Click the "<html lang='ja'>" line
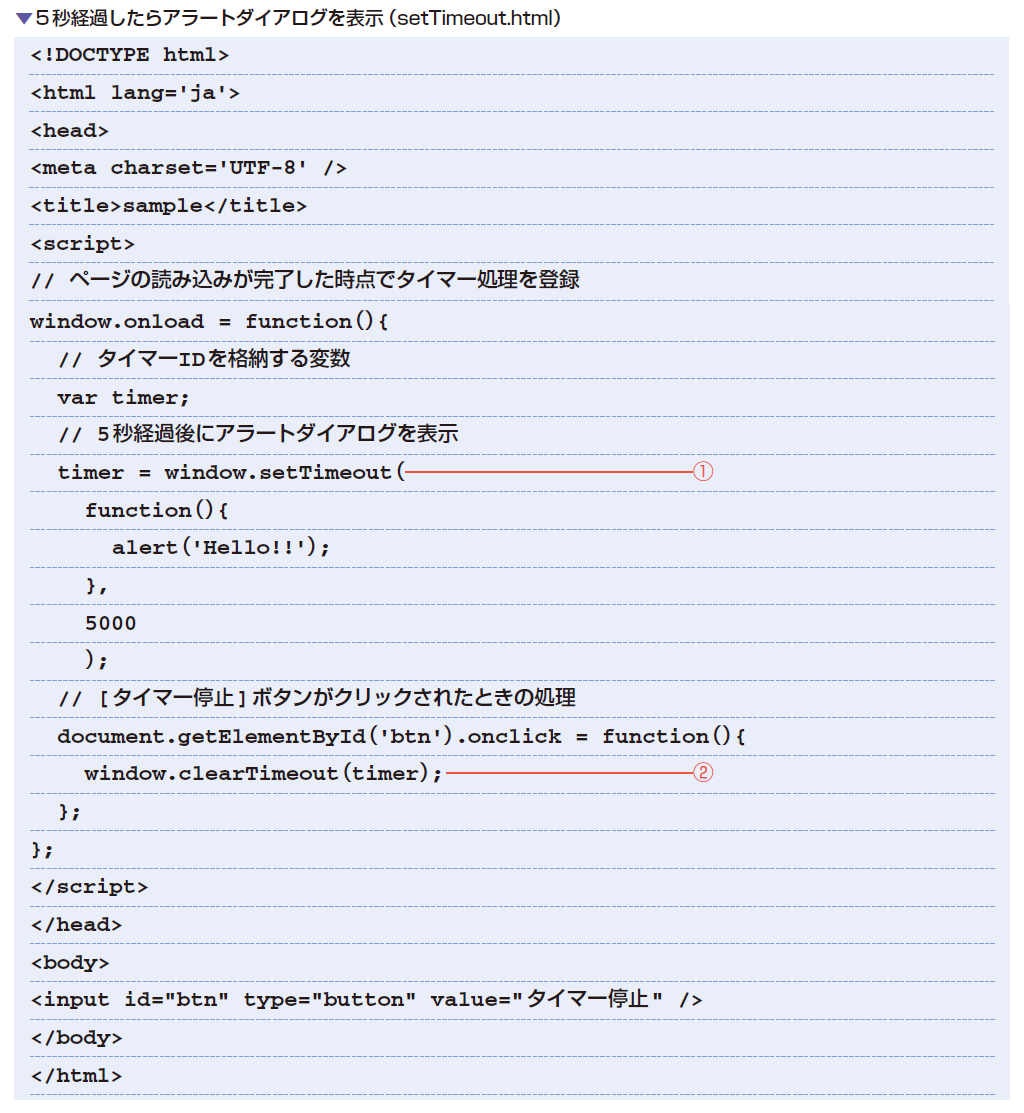The width and height of the screenshot is (1024, 1113). (135, 92)
